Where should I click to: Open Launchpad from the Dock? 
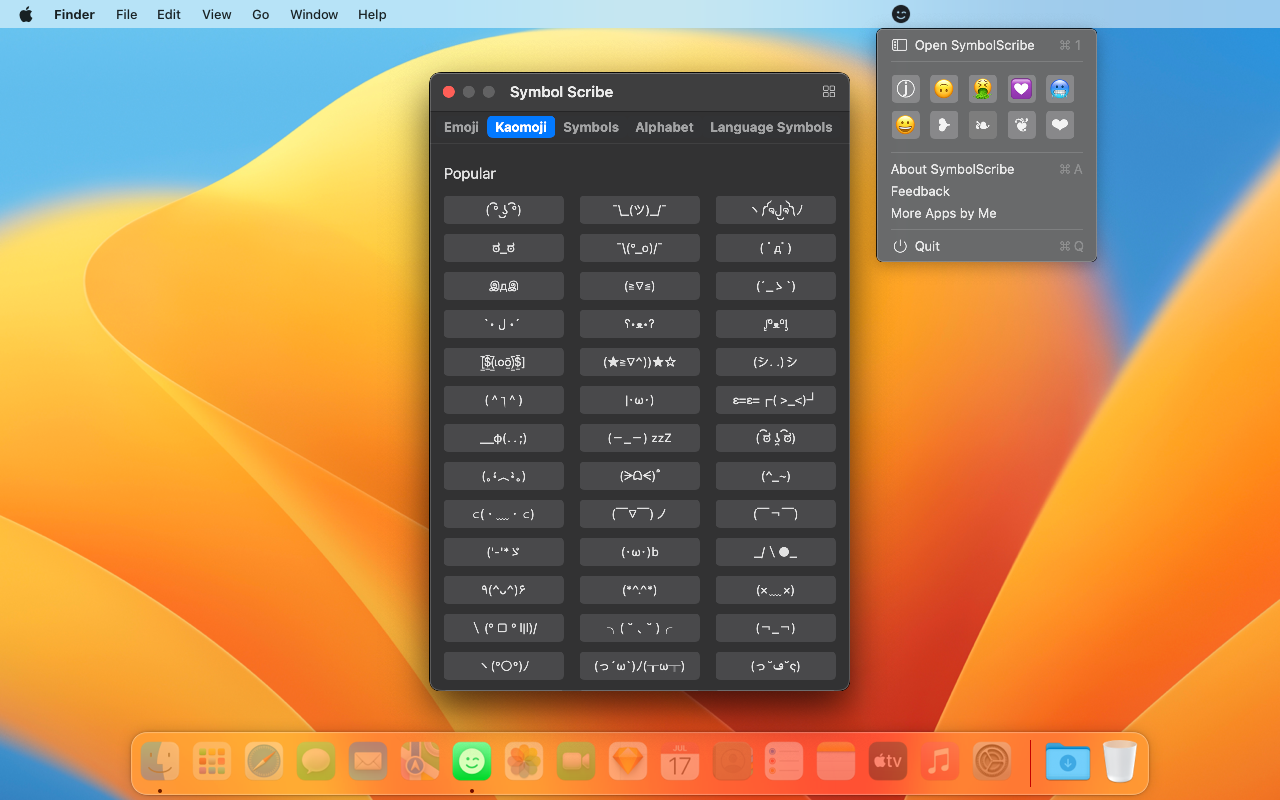[x=212, y=762]
